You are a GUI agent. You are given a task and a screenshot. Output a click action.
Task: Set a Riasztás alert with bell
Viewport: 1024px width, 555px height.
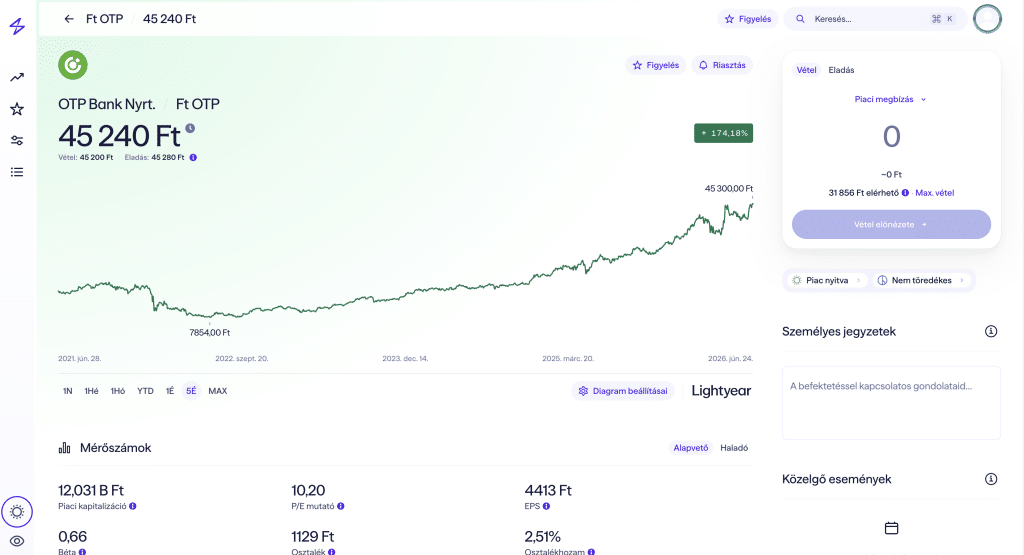[722, 65]
